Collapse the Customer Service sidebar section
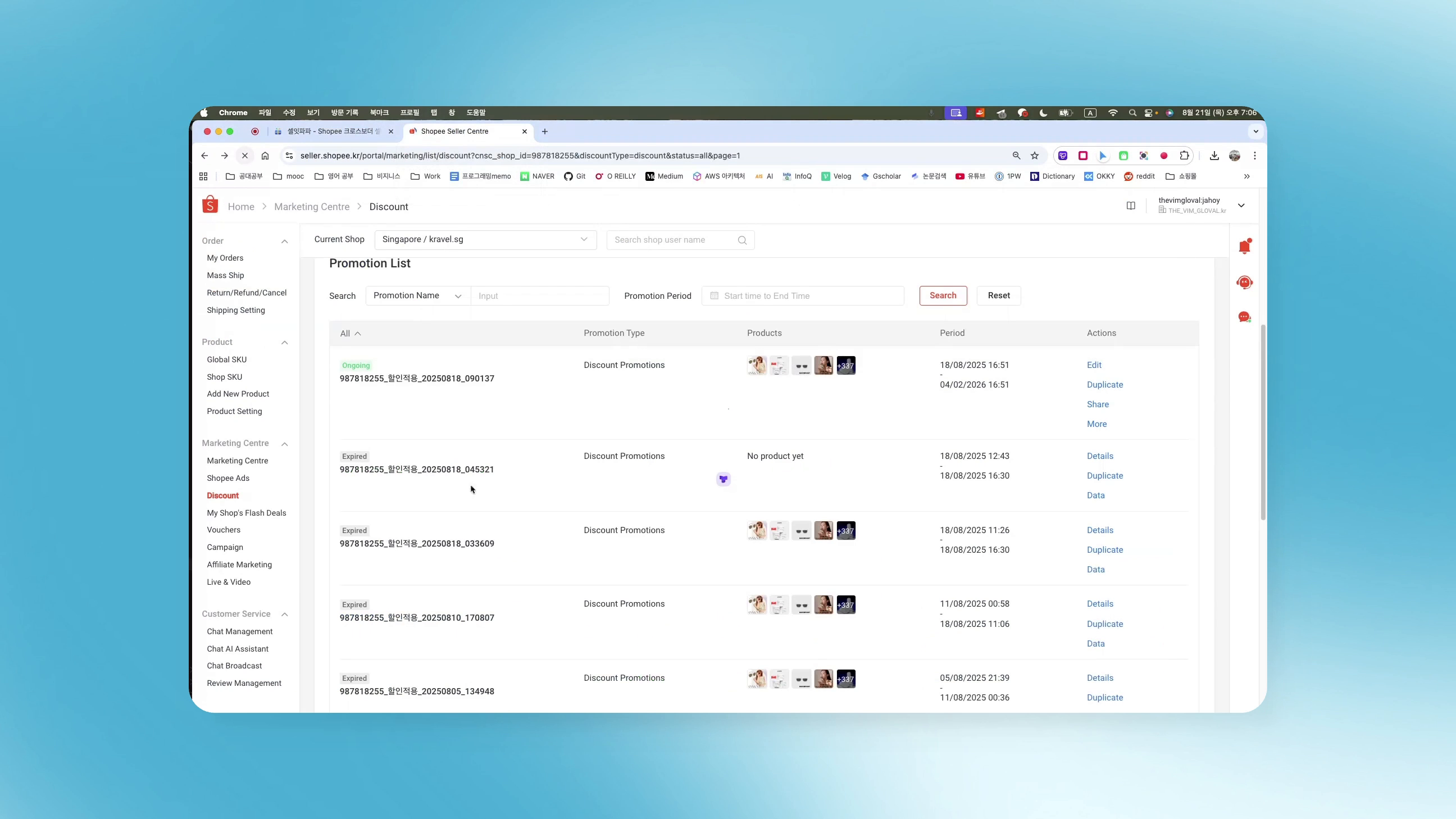The width and height of the screenshot is (1456, 819). pos(284,615)
